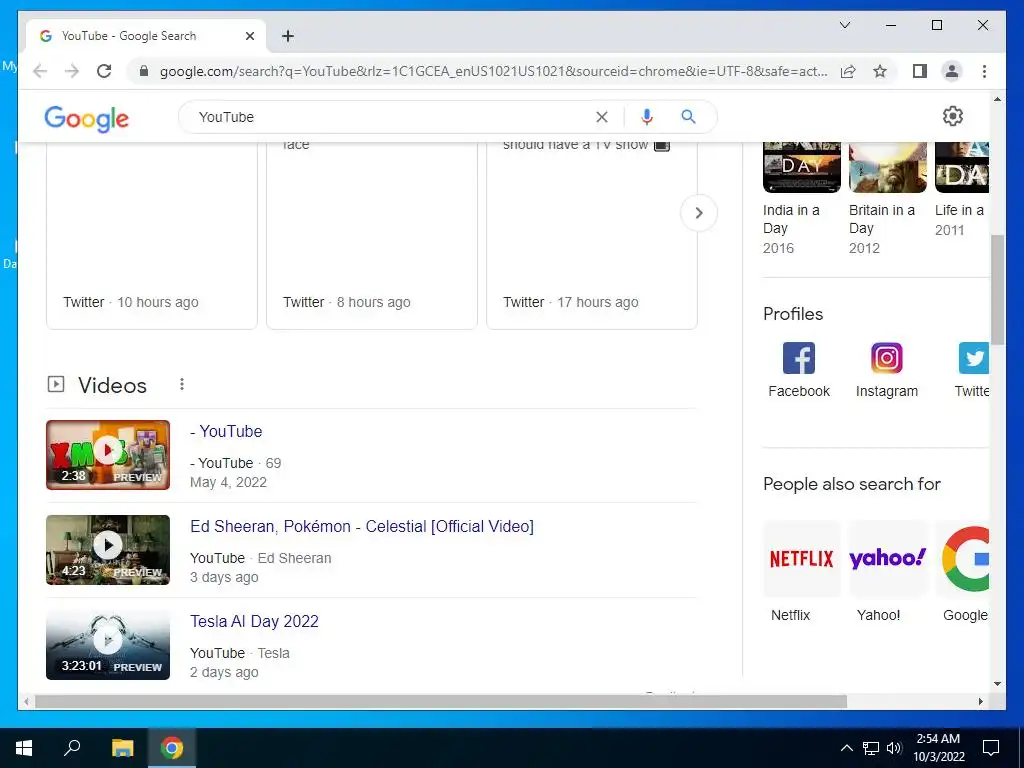Screen dimensions: 1024x768
Task: Click the Yahoo! related search tile
Action: pos(888,559)
